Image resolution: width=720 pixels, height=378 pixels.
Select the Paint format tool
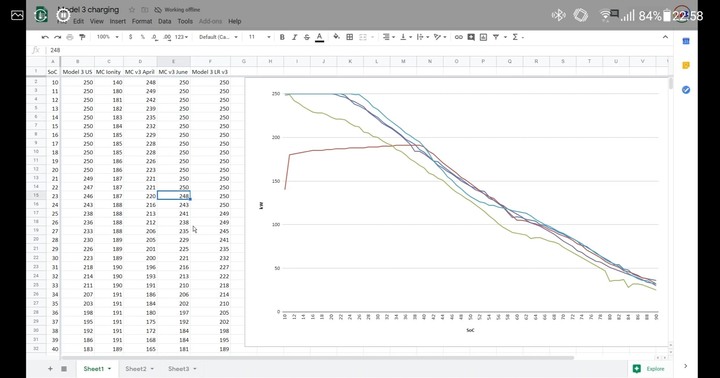(x=82, y=37)
